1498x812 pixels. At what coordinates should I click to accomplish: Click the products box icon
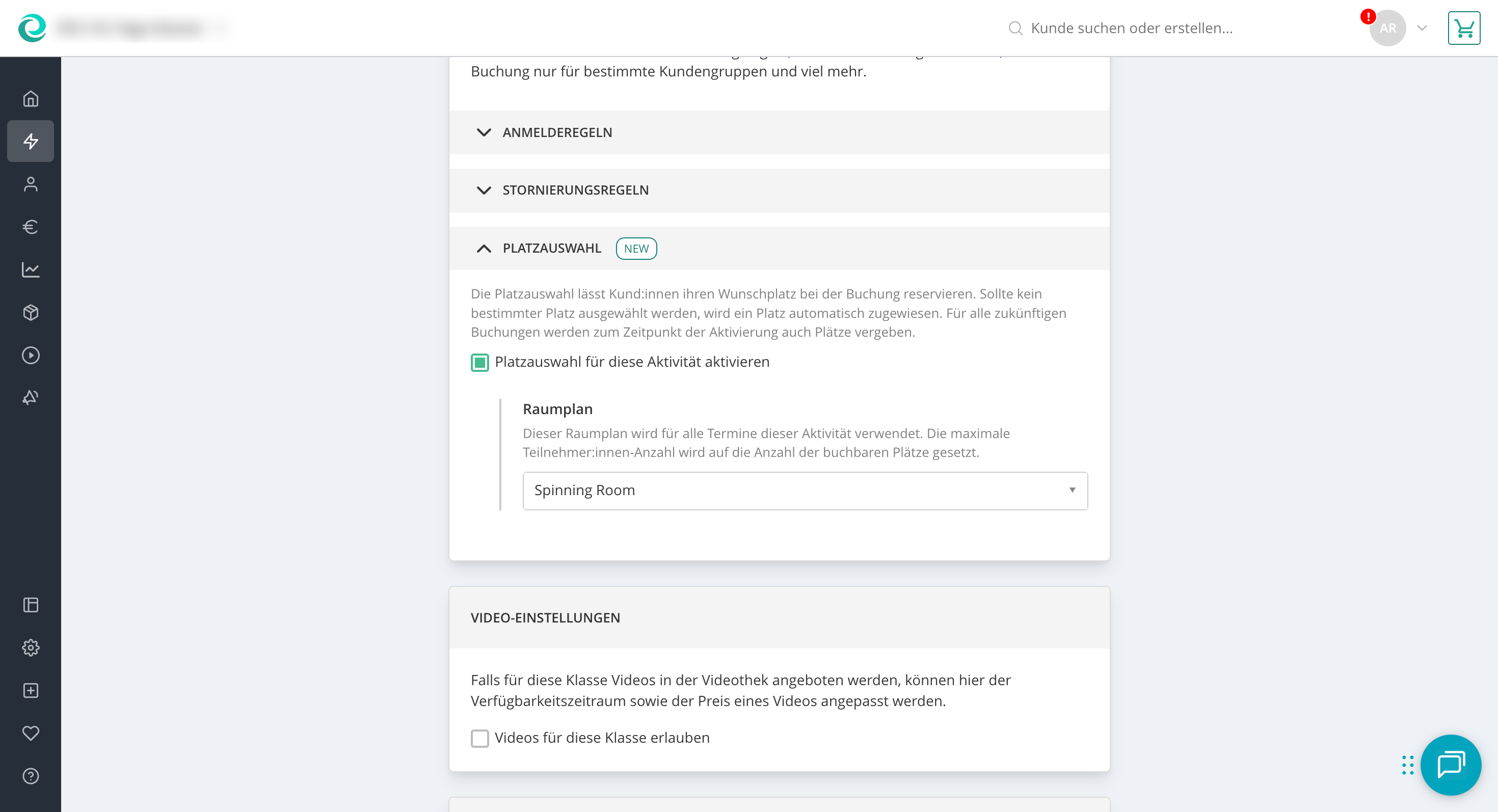tap(30, 313)
